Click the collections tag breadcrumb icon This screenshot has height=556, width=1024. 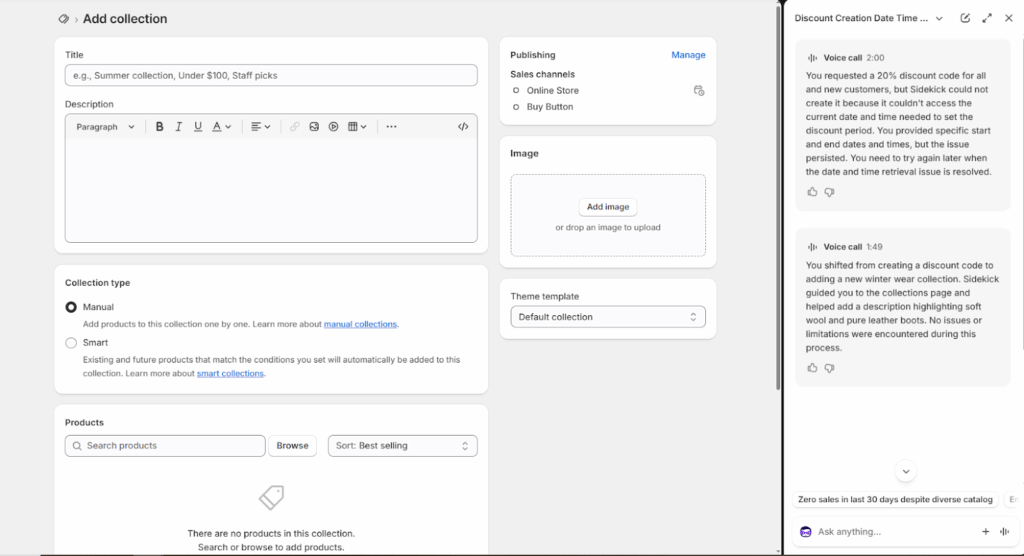63,19
